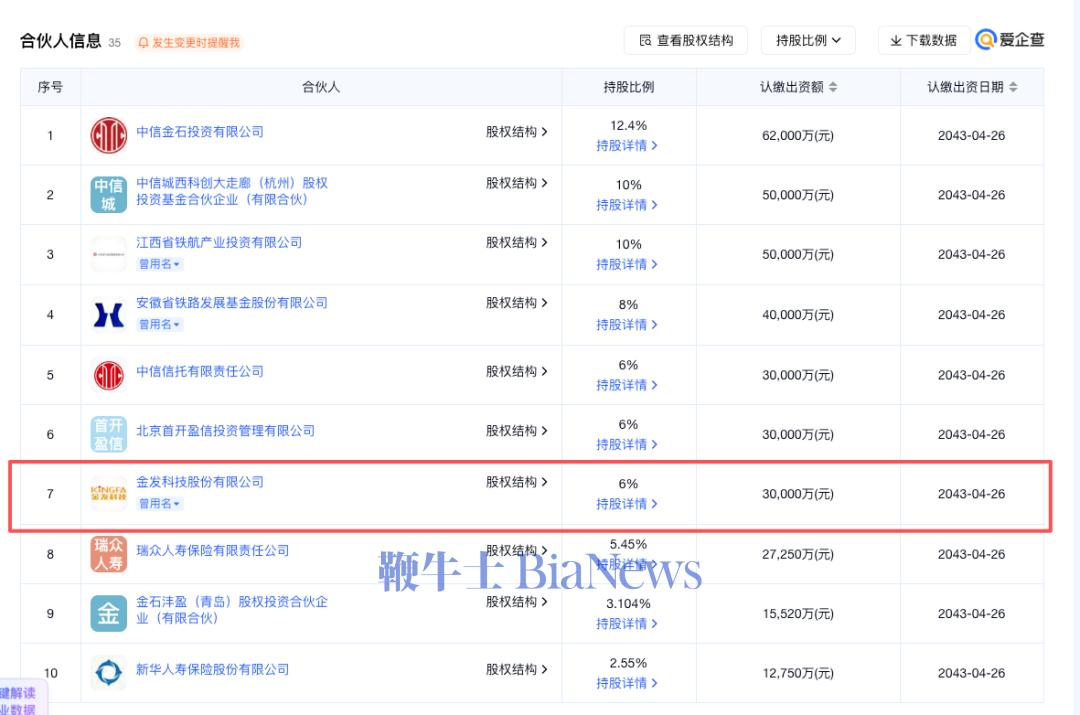View 持股详情 in row 5
The image size is (1080, 715).
pyautogui.click(x=627, y=385)
